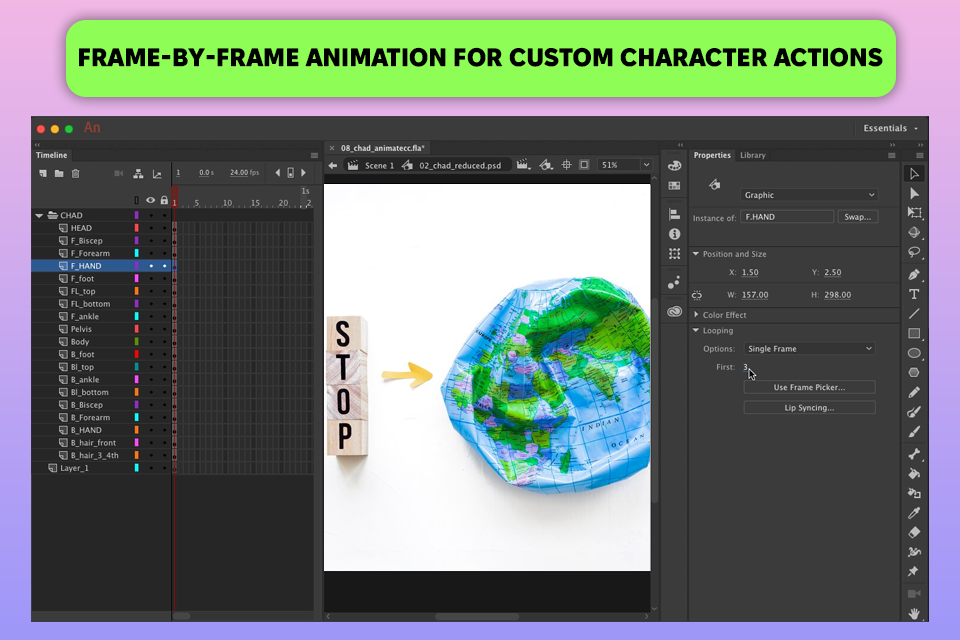Viewport: 960px width, 640px height.
Task: Open the Info panel icon
Action: [x=675, y=234]
